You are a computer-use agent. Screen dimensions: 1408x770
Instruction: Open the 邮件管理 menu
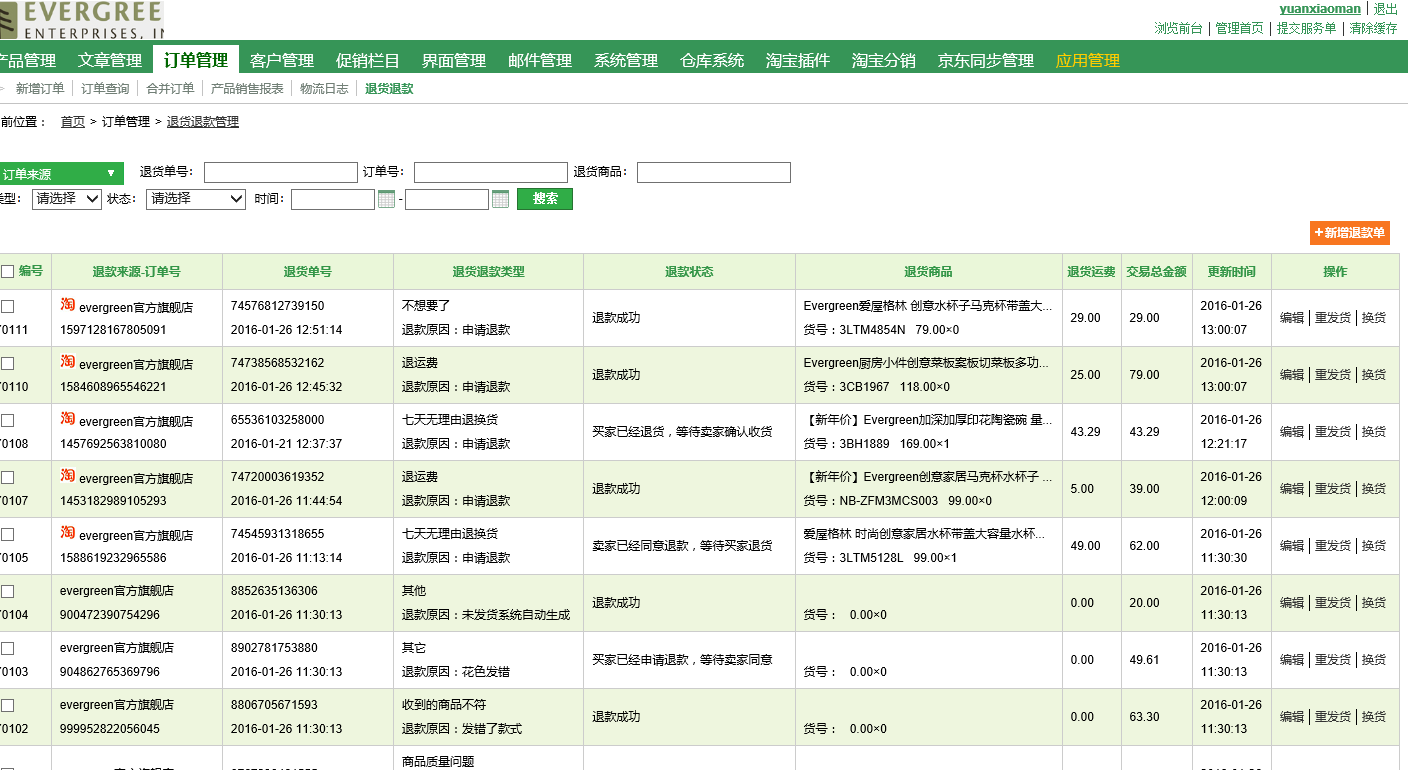[540, 60]
